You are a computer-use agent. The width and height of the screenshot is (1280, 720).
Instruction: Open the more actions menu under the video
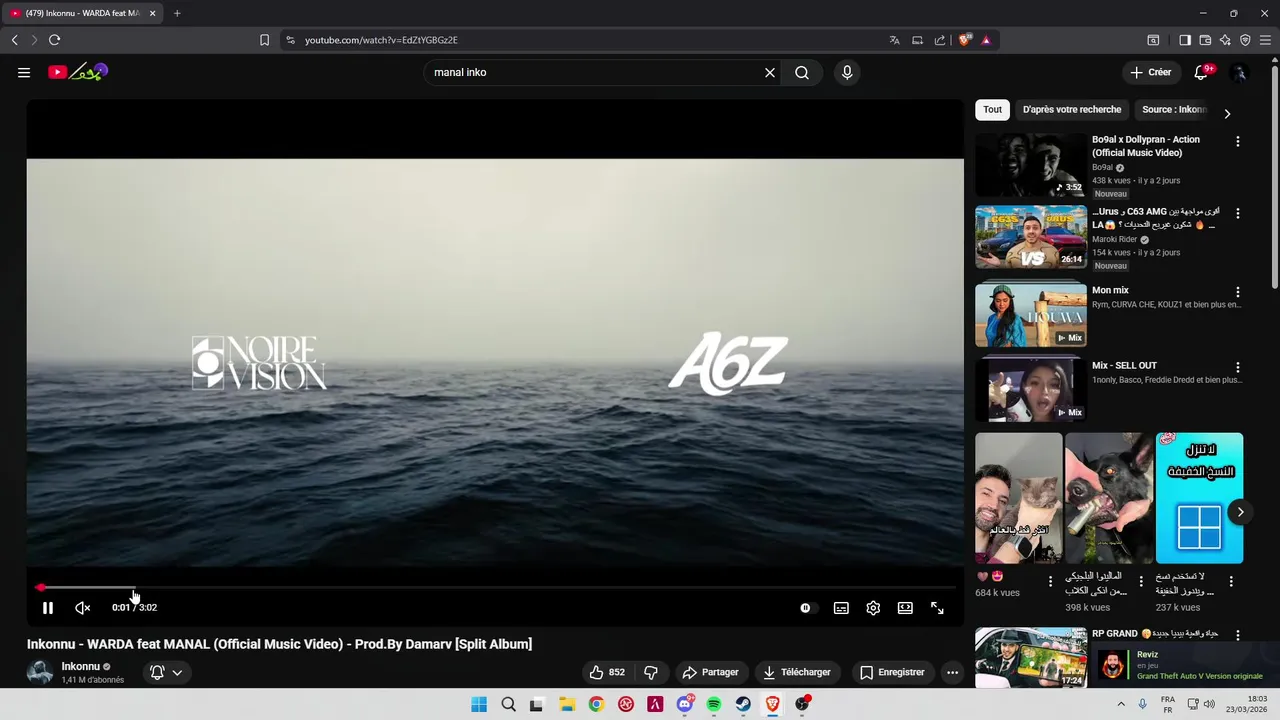click(952, 672)
